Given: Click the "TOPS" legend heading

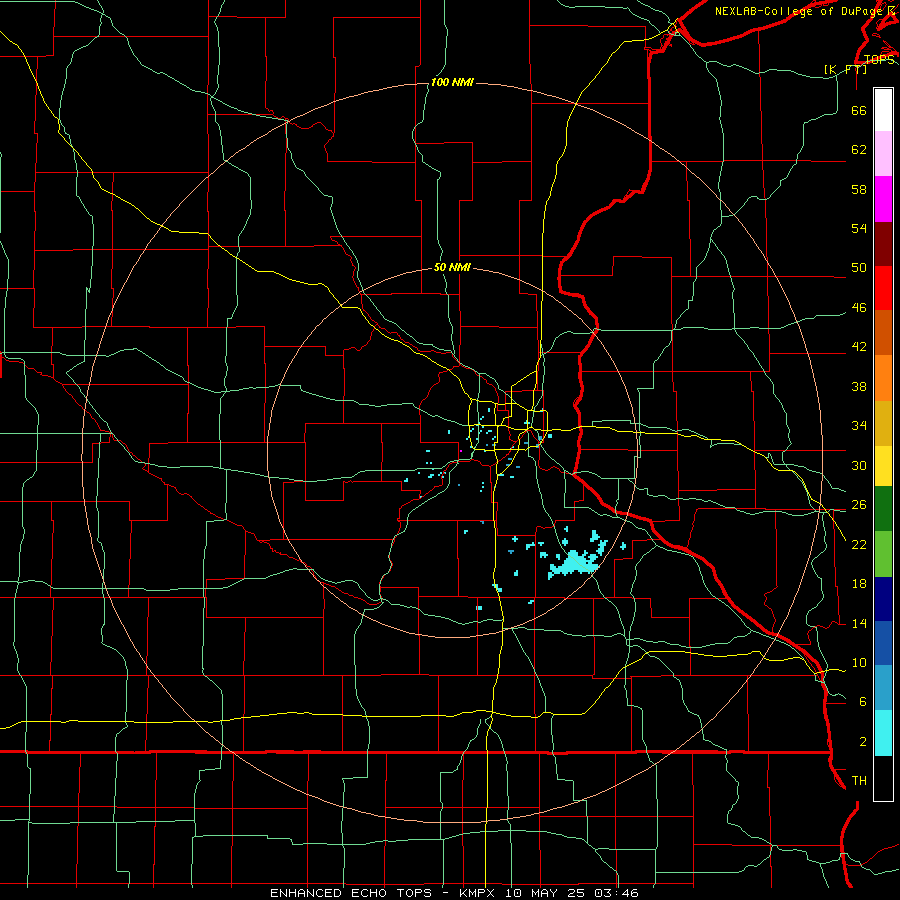Looking at the screenshot, I should pos(879,59).
